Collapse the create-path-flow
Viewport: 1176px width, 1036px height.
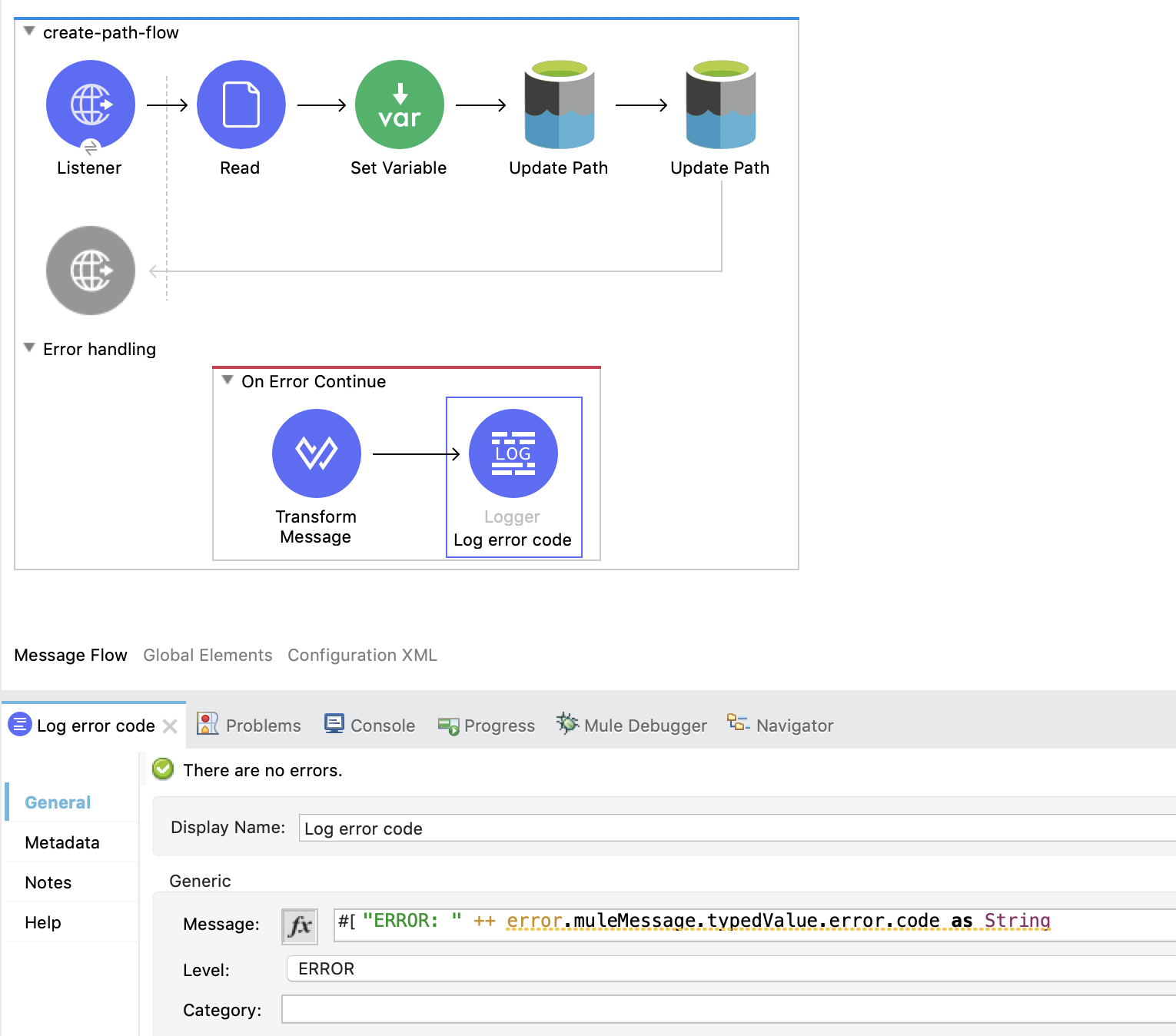click(x=28, y=31)
